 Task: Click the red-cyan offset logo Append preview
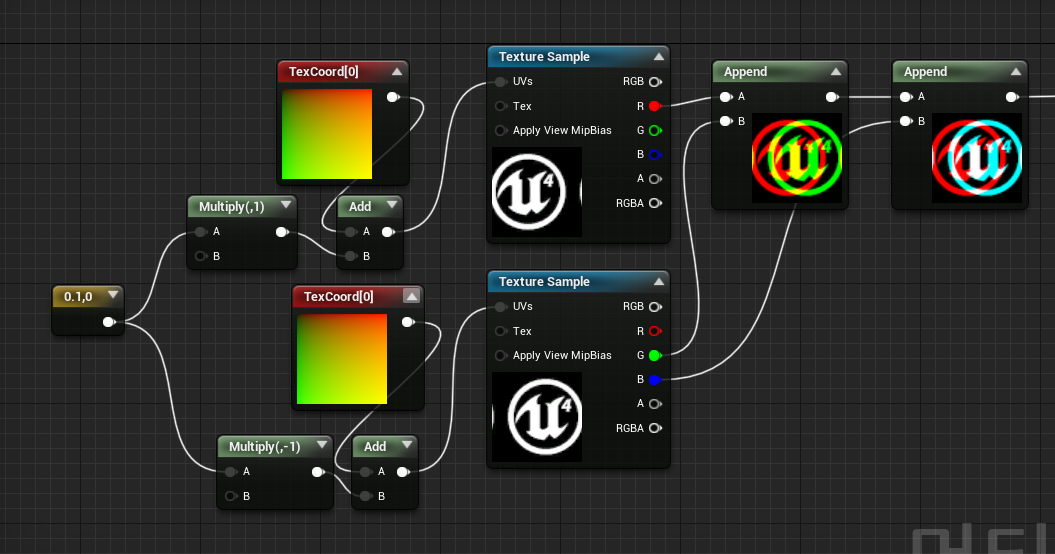tap(977, 158)
